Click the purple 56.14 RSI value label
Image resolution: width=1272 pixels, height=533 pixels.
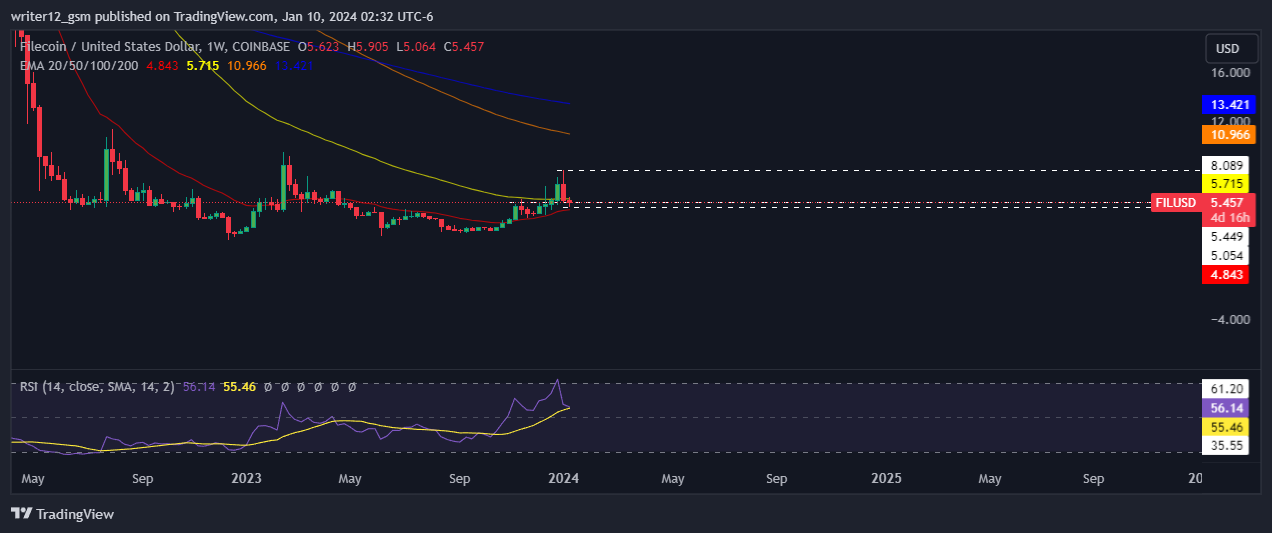(1225, 408)
